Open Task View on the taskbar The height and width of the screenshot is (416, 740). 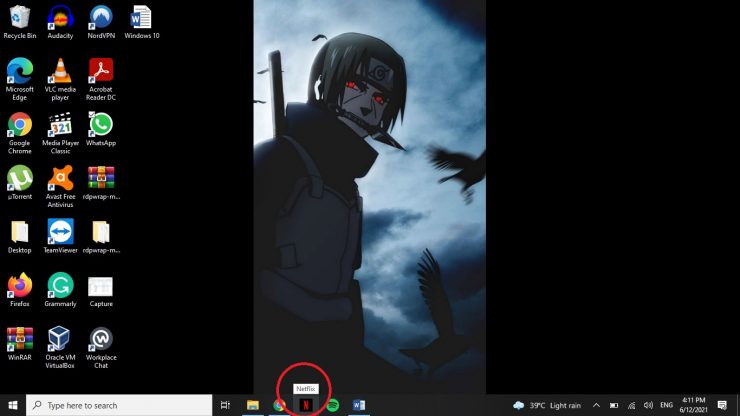click(226, 405)
